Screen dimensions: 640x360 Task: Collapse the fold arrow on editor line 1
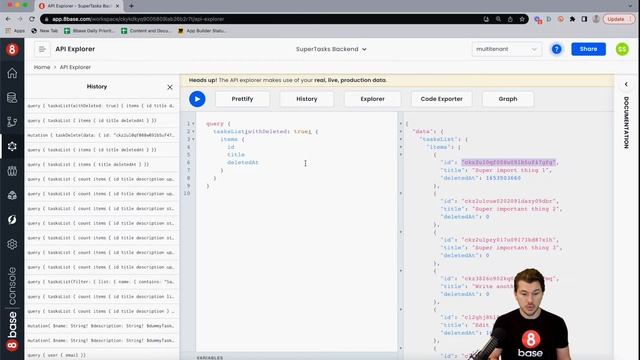click(193, 124)
